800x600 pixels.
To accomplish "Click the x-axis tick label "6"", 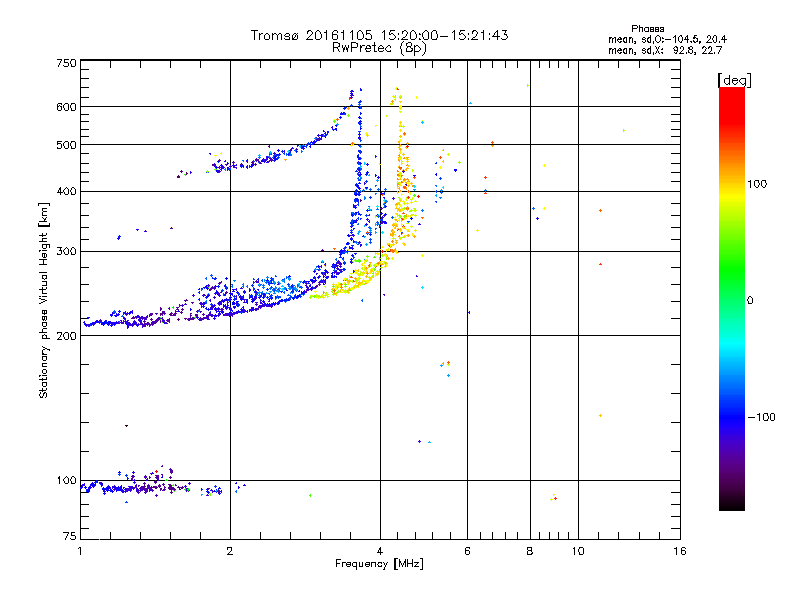I will pos(467,551).
